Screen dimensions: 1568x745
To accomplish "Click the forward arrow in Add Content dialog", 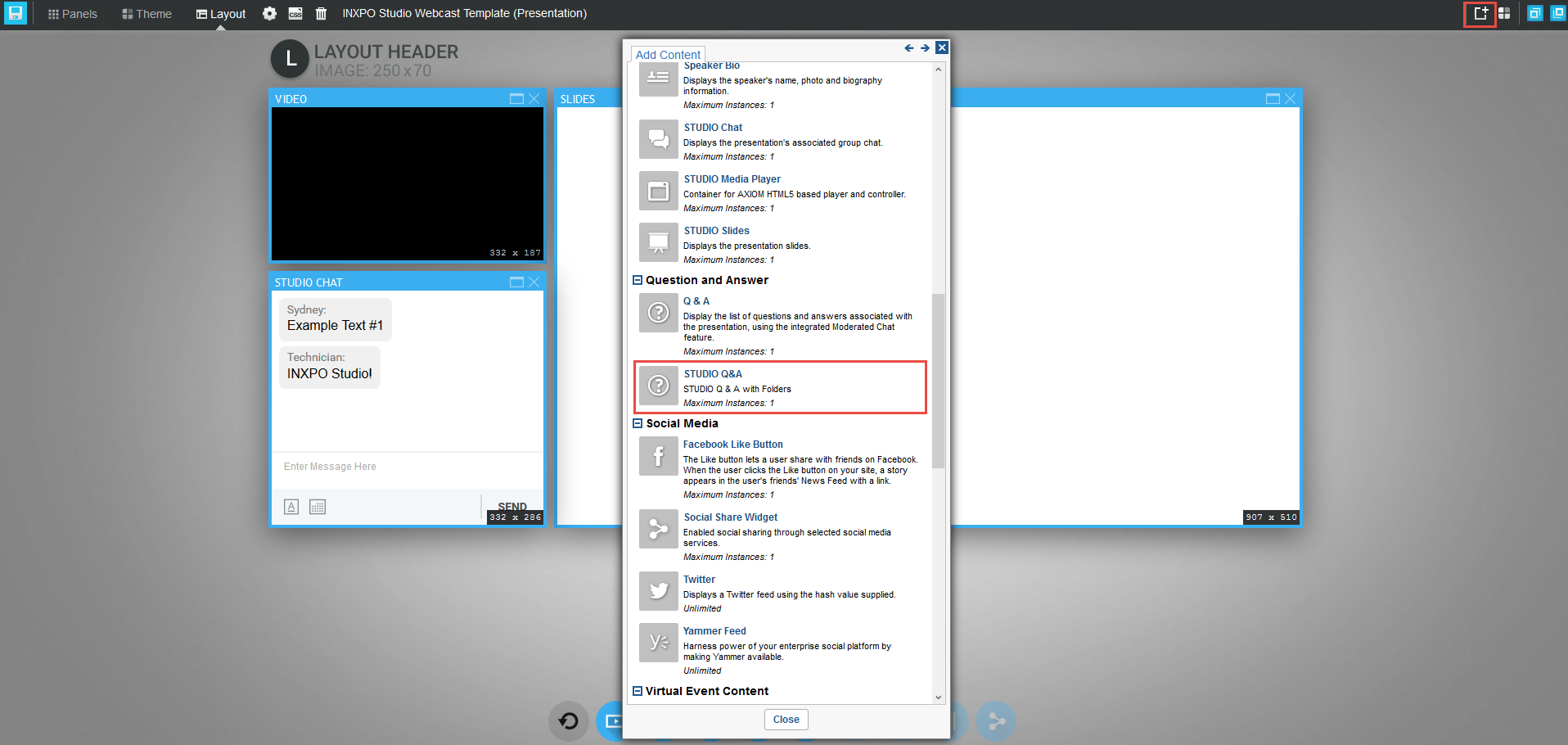I will click(925, 48).
